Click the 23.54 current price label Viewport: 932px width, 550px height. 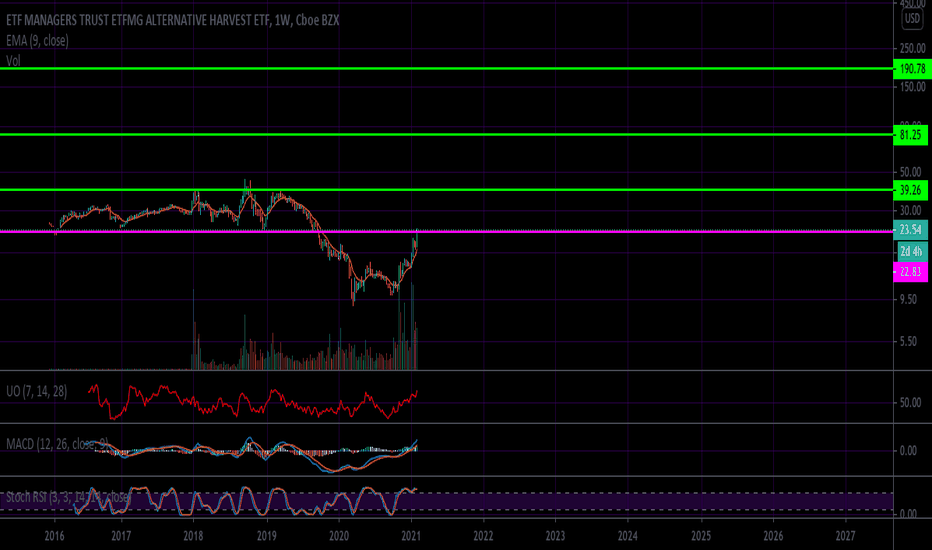pos(911,230)
